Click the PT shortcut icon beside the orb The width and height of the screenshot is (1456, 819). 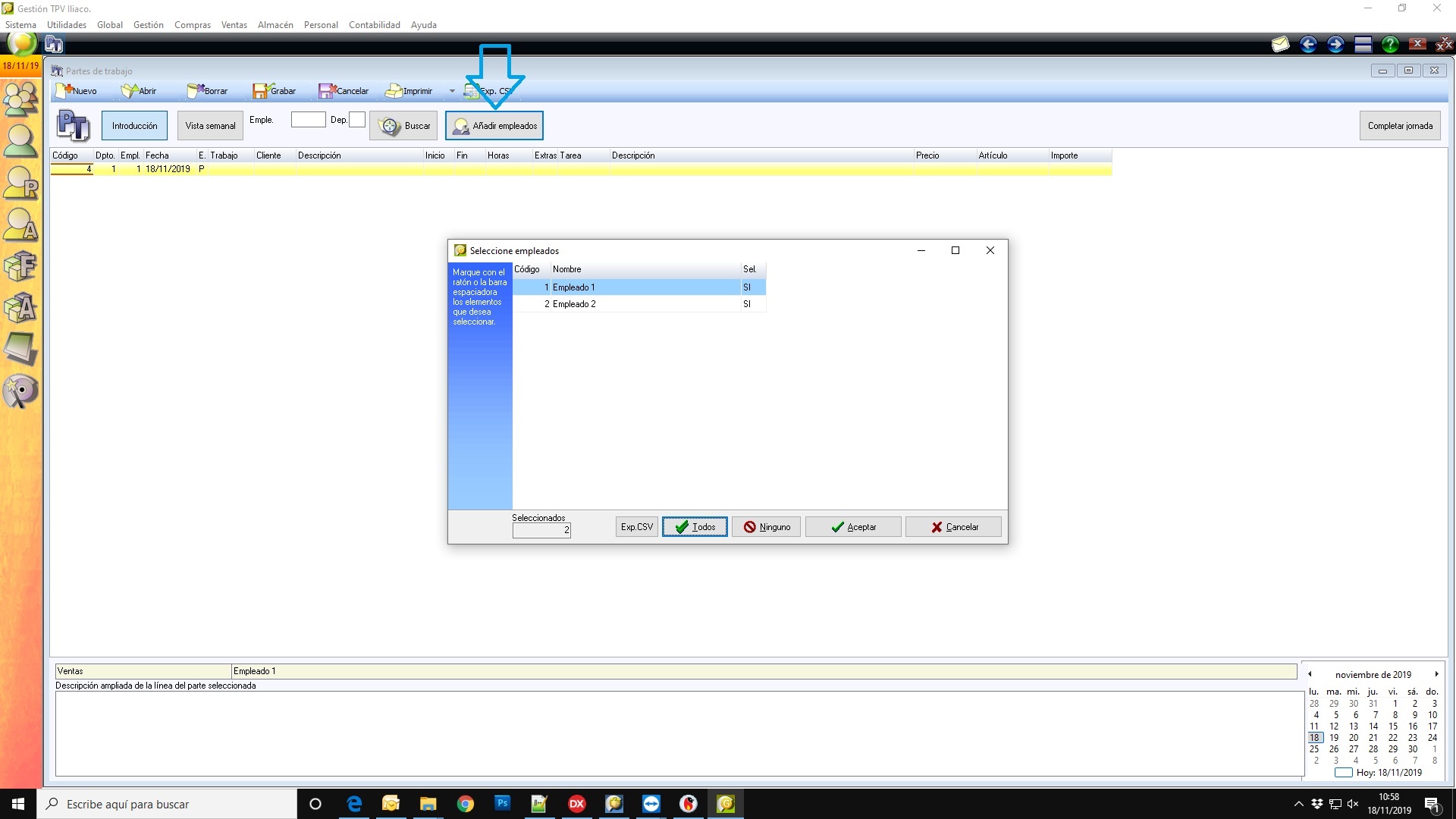coord(54,45)
